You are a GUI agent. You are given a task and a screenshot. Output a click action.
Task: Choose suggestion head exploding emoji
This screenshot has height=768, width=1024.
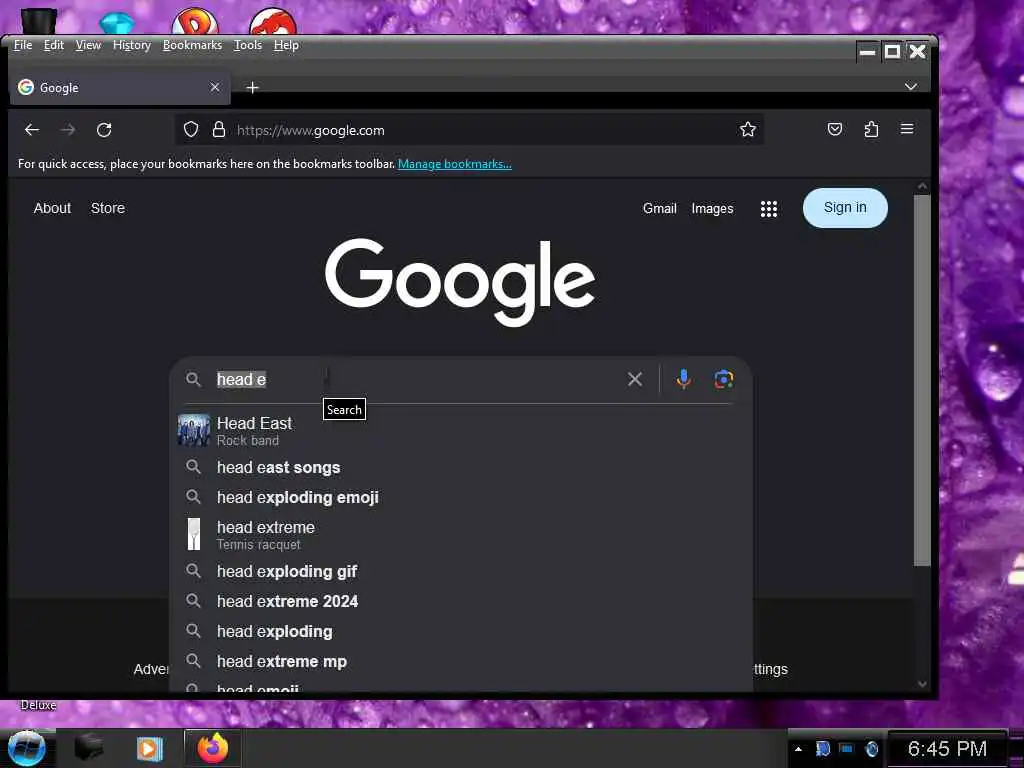pos(461,498)
